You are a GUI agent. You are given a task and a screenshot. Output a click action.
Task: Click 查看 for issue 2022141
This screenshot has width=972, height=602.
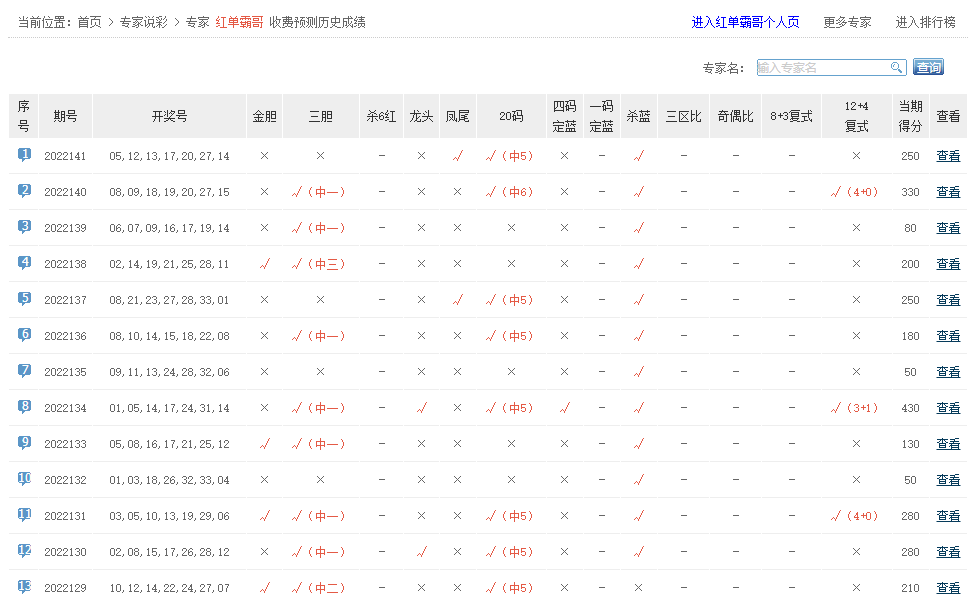pyautogui.click(x=948, y=156)
